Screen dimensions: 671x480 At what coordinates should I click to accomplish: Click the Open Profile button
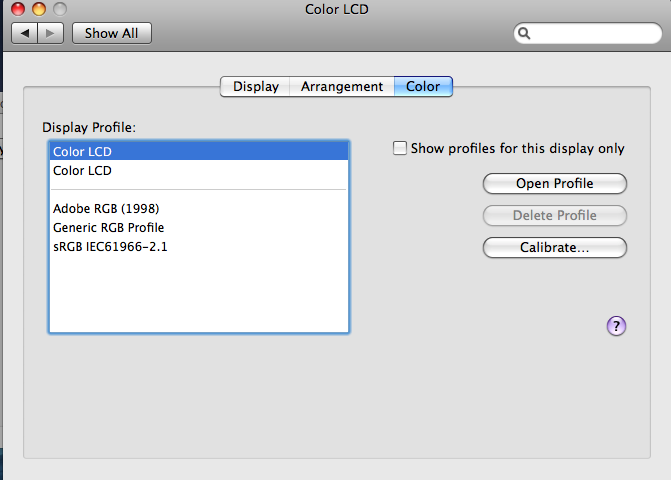(x=554, y=183)
